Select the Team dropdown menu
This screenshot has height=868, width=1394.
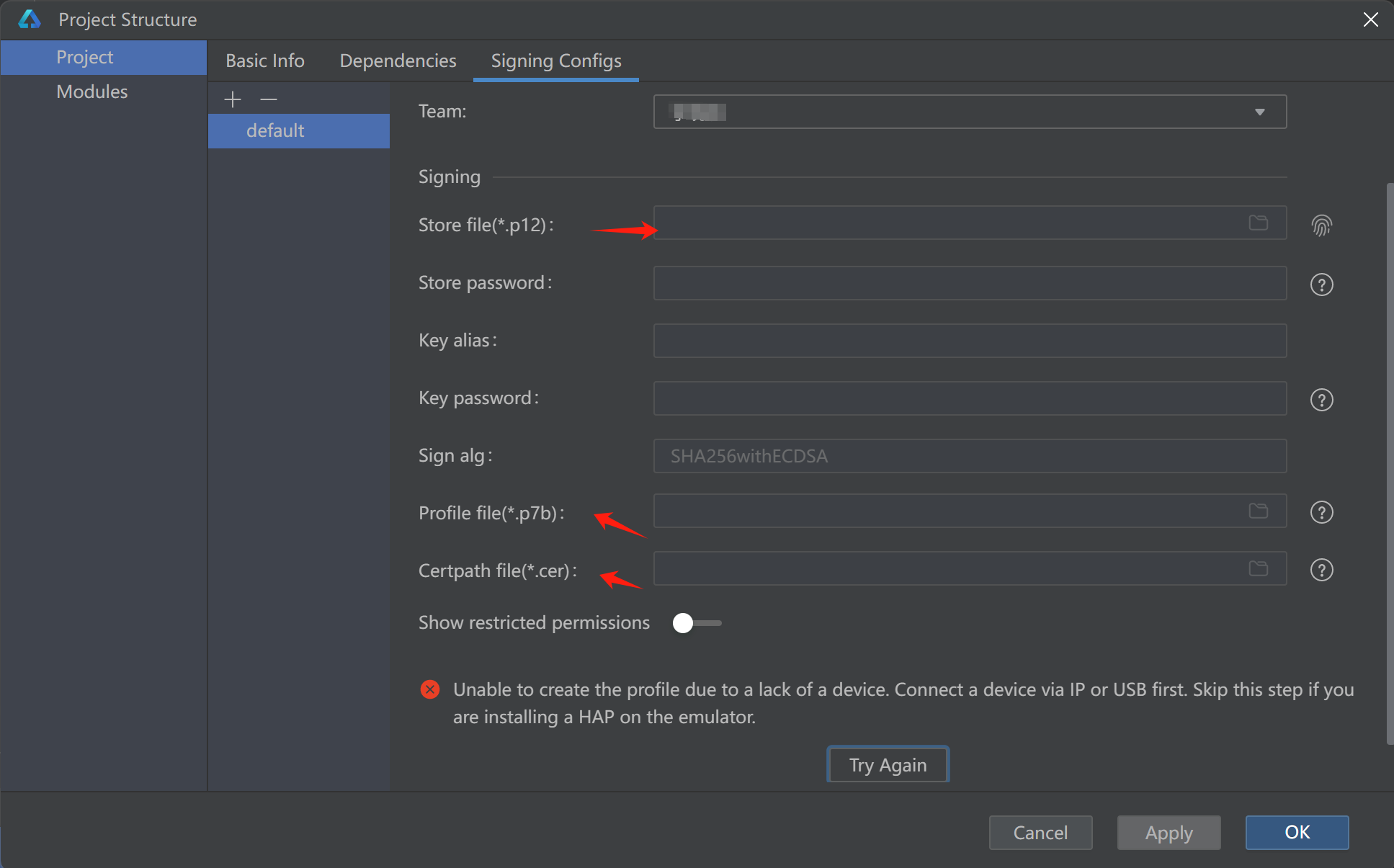click(969, 111)
